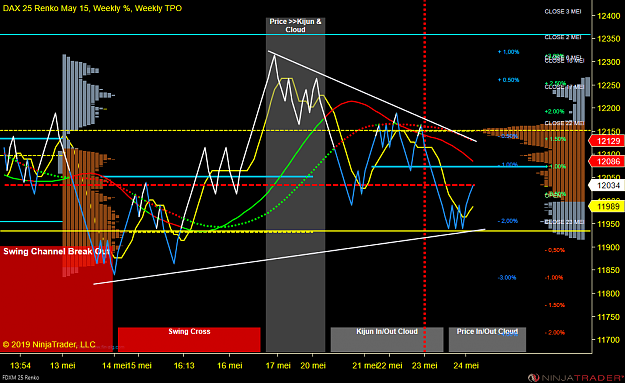Click the 11950 price axis label
This screenshot has height=383, width=625.
[609, 224]
